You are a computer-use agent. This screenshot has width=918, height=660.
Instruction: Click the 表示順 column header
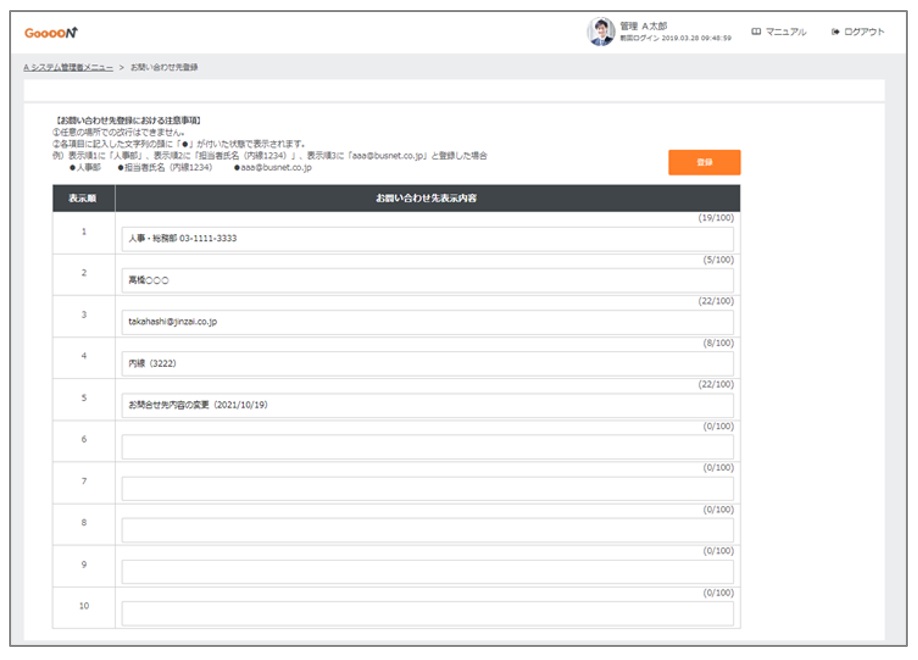pyautogui.click(x=83, y=199)
